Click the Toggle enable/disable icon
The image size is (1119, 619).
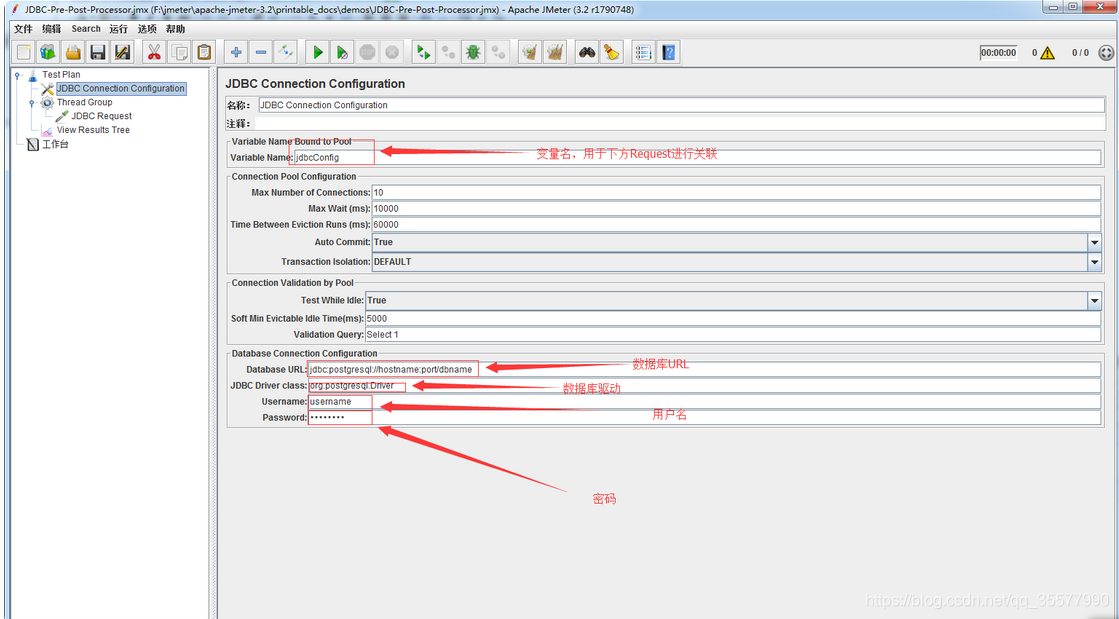[x=285, y=52]
